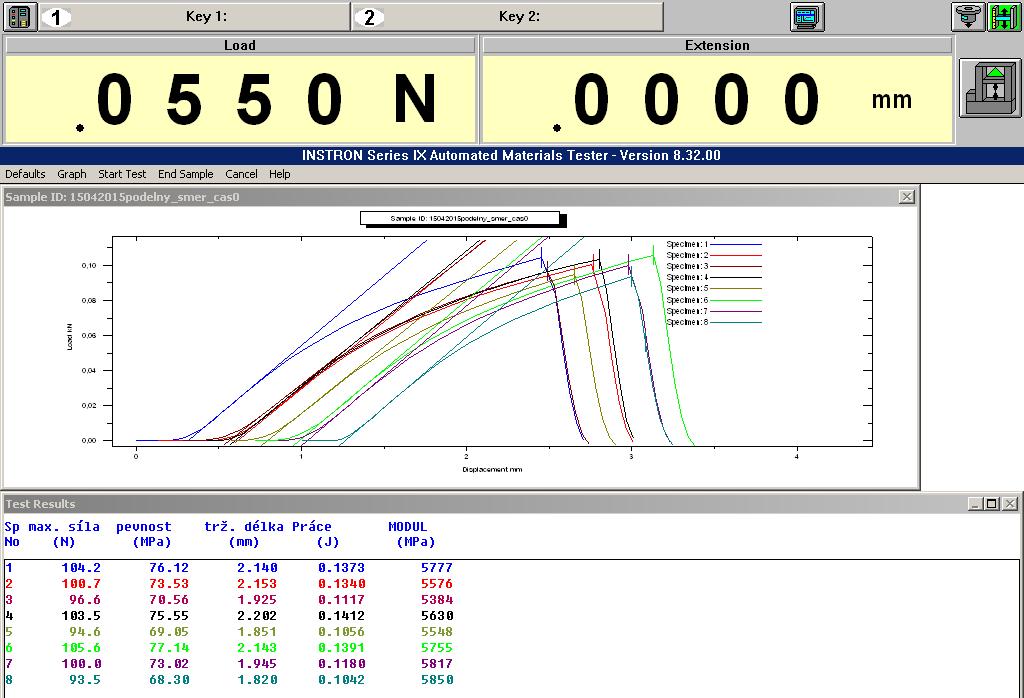This screenshot has height=698, width=1024.
Task: Click the load frame machine icon
Action: click(989, 88)
